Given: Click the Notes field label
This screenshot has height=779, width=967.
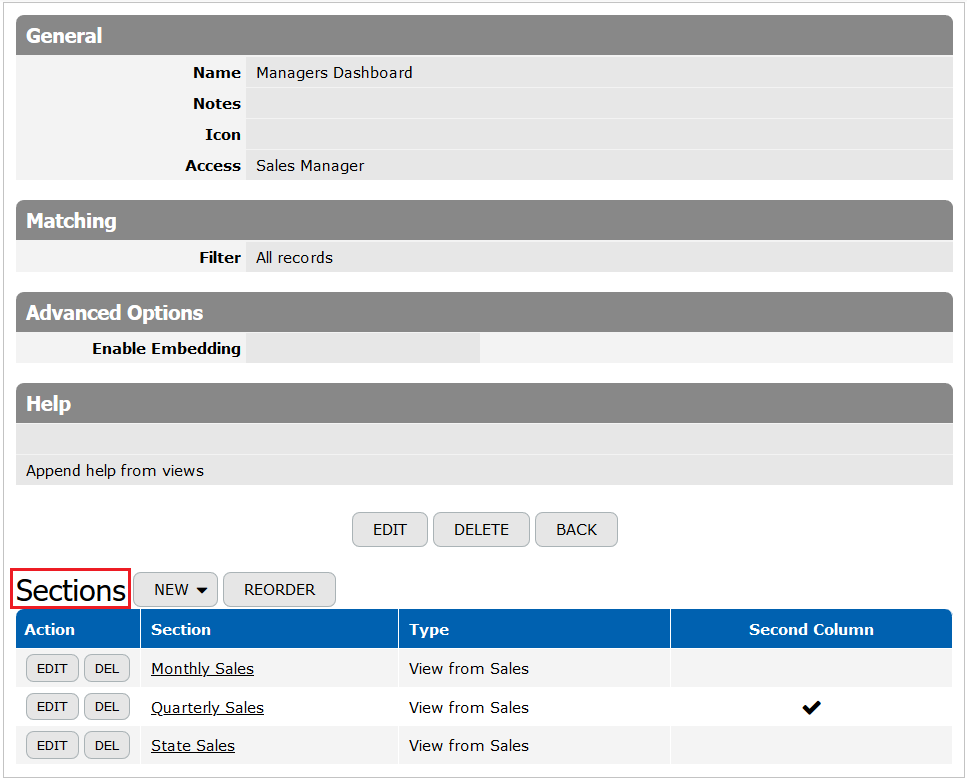Looking at the screenshot, I should click(216, 104).
